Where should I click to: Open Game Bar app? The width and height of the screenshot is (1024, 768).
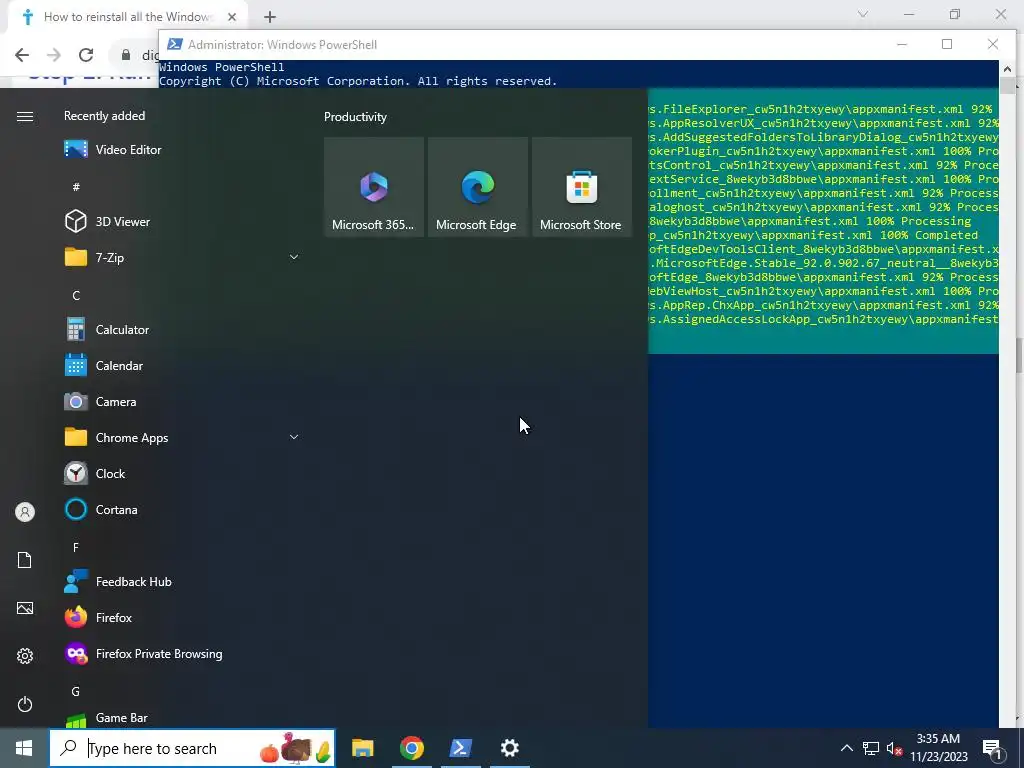(x=181, y=718)
